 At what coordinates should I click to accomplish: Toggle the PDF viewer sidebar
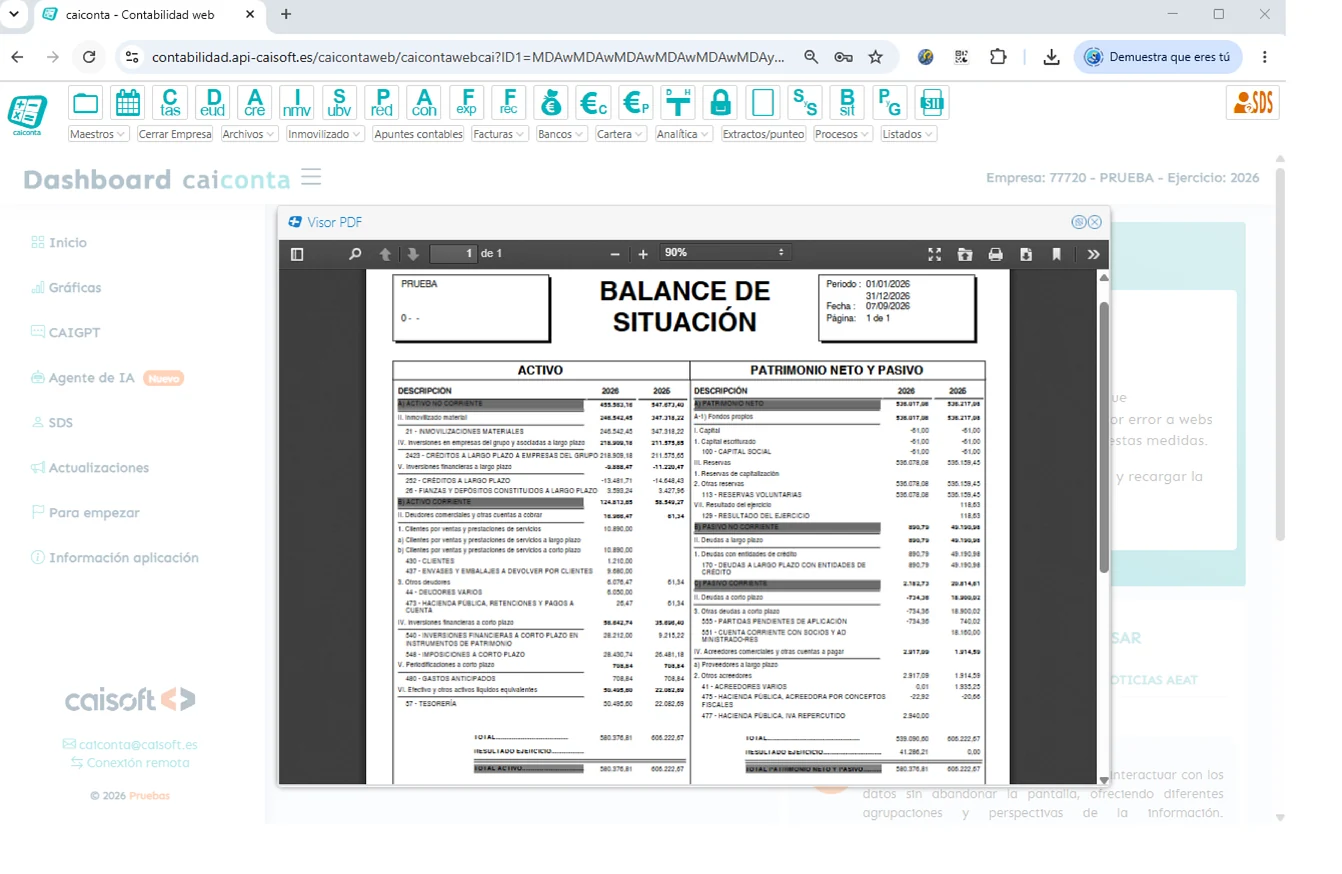[x=297, y=254]
